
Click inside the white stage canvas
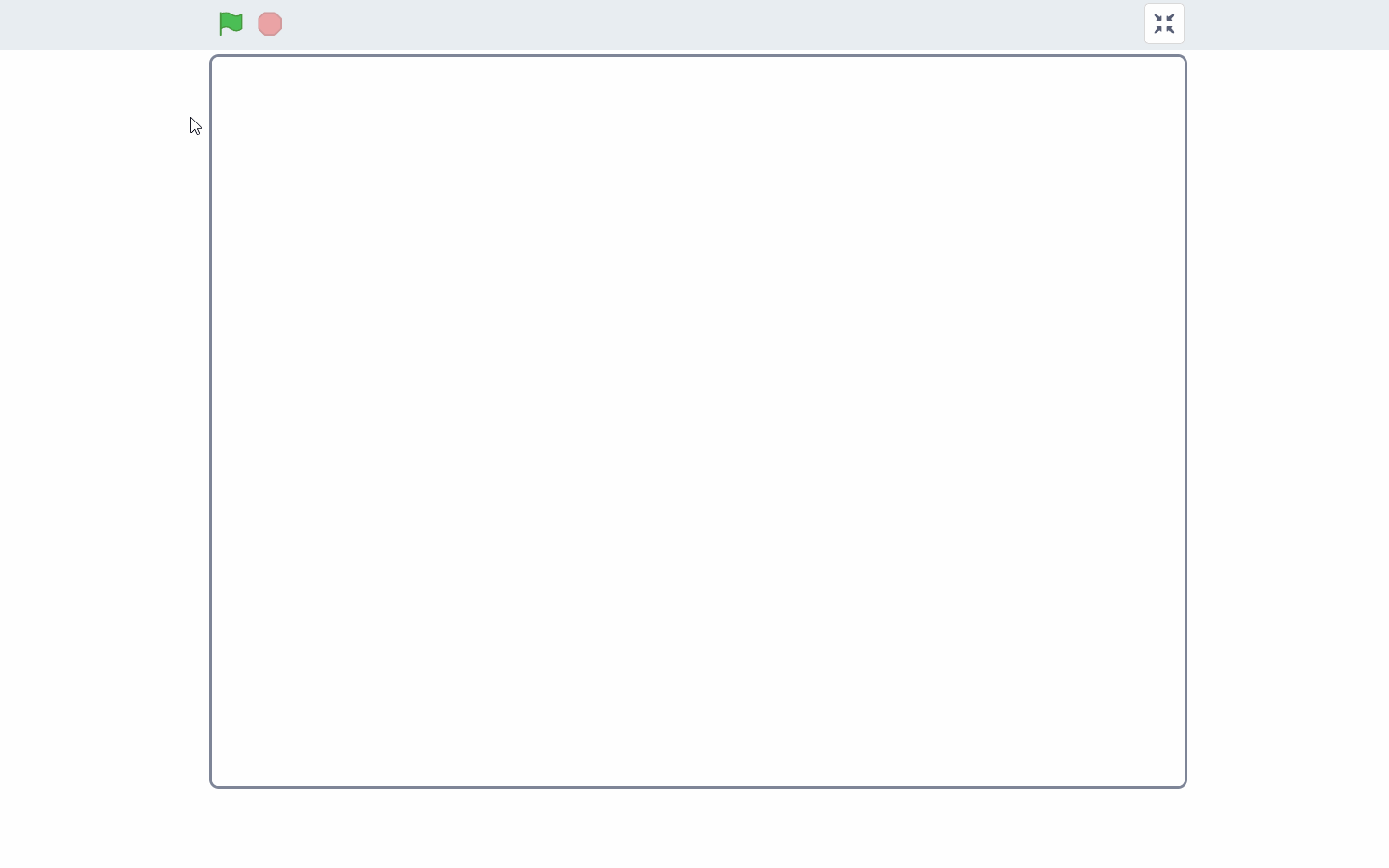(698, 421)
